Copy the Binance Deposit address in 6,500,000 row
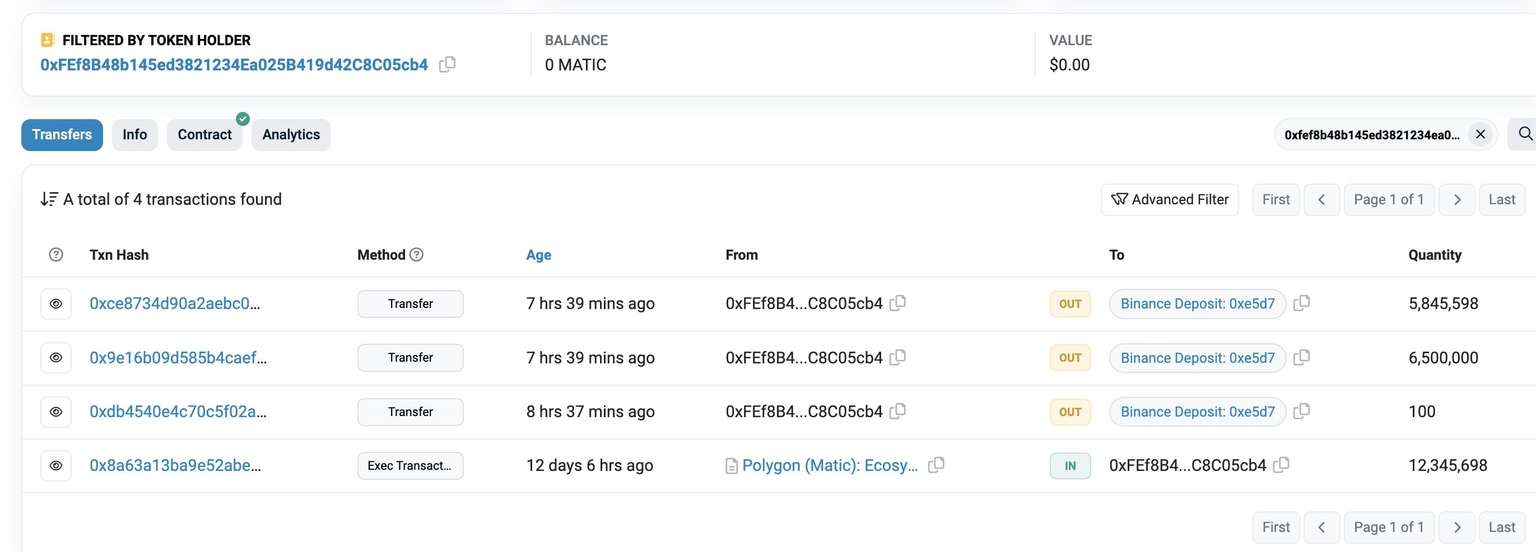Viewport: 1536px width, 552px height. (x=1301, y=357)
